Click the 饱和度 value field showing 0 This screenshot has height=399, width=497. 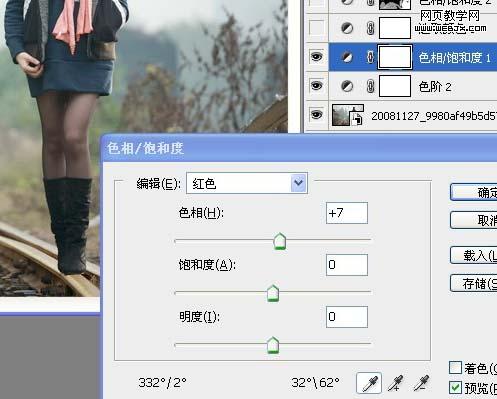click(x=347, y=265)
